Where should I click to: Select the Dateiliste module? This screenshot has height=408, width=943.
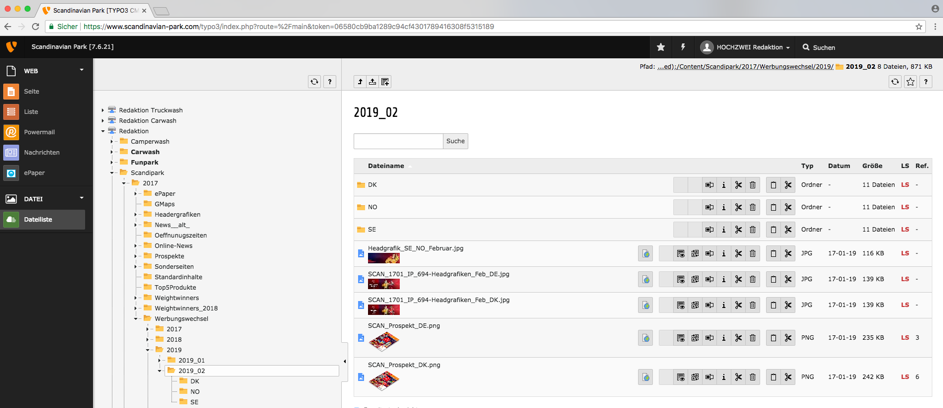pos(38,219)
